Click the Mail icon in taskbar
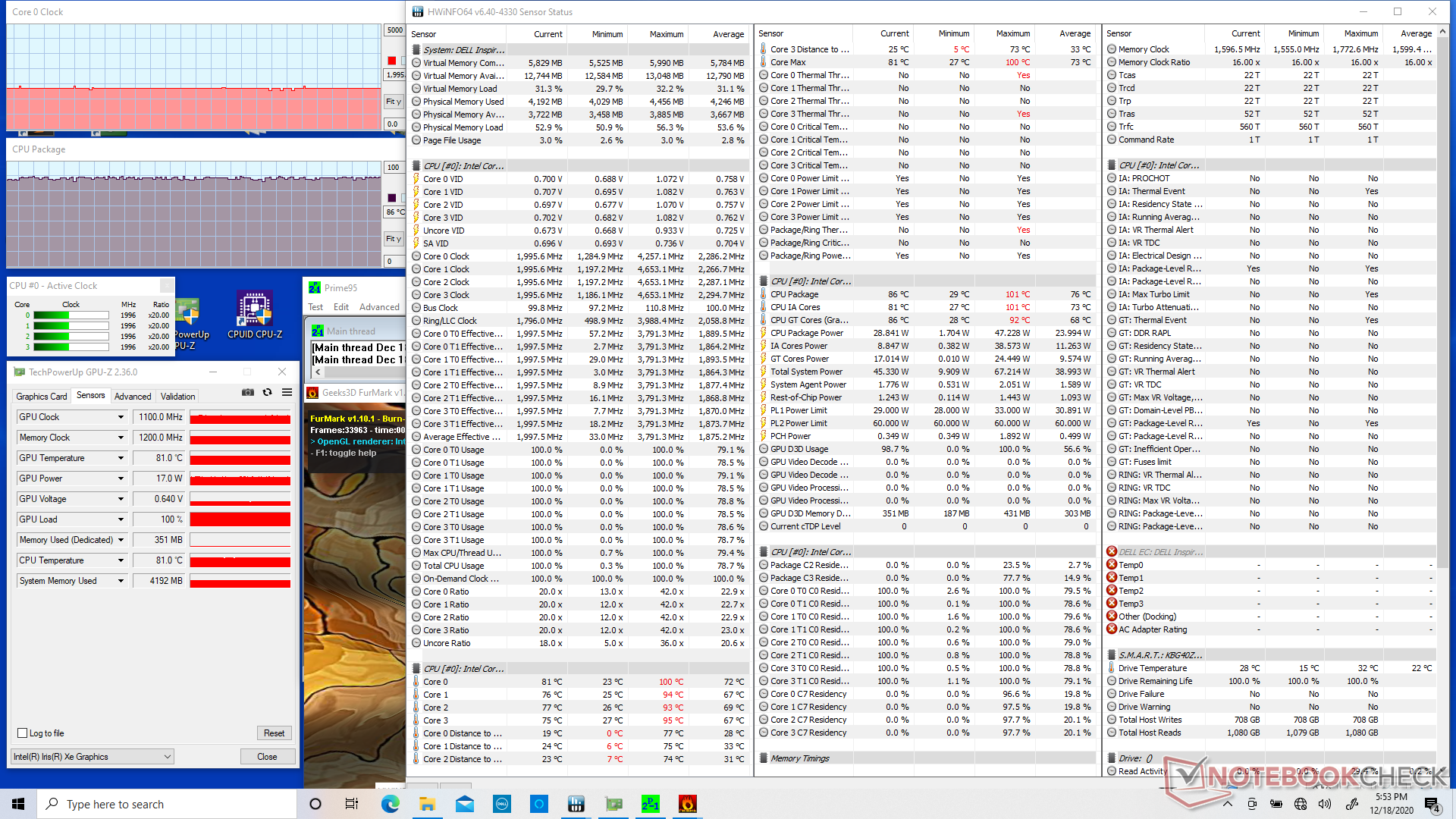Image resolution: width=1456 pixels, height=819 pixels. (465, 804)
